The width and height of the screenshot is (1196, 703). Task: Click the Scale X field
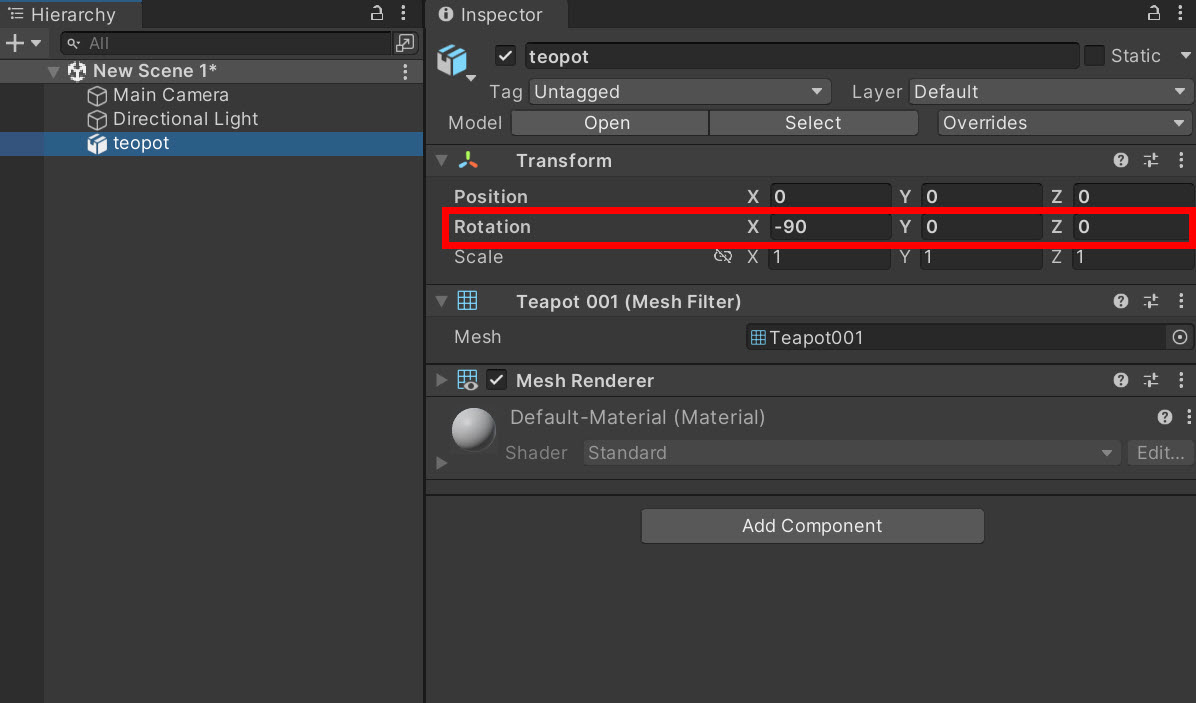(830, 257)
